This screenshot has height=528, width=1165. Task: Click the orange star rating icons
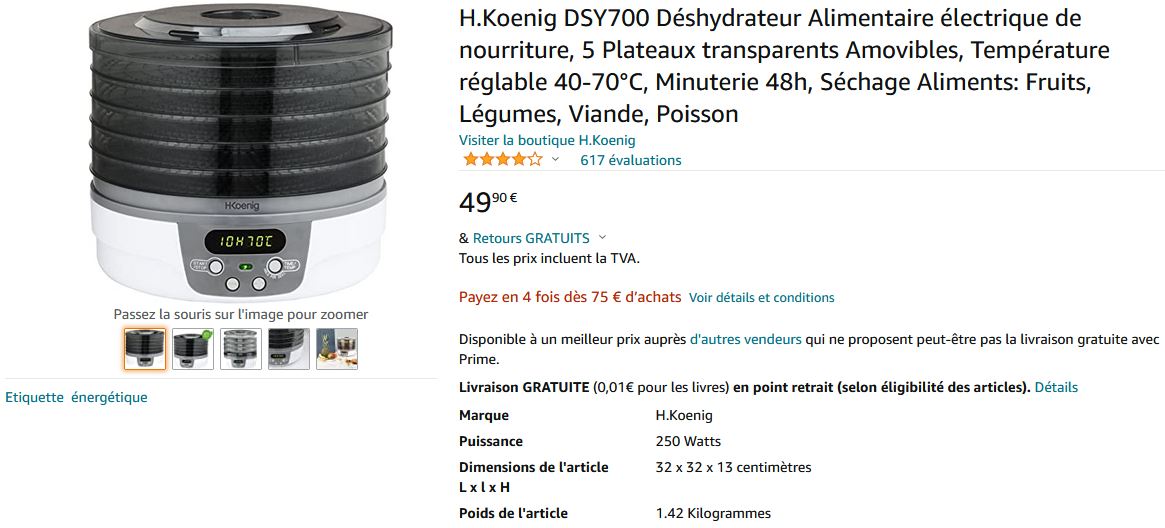click(x=503, y=160)
